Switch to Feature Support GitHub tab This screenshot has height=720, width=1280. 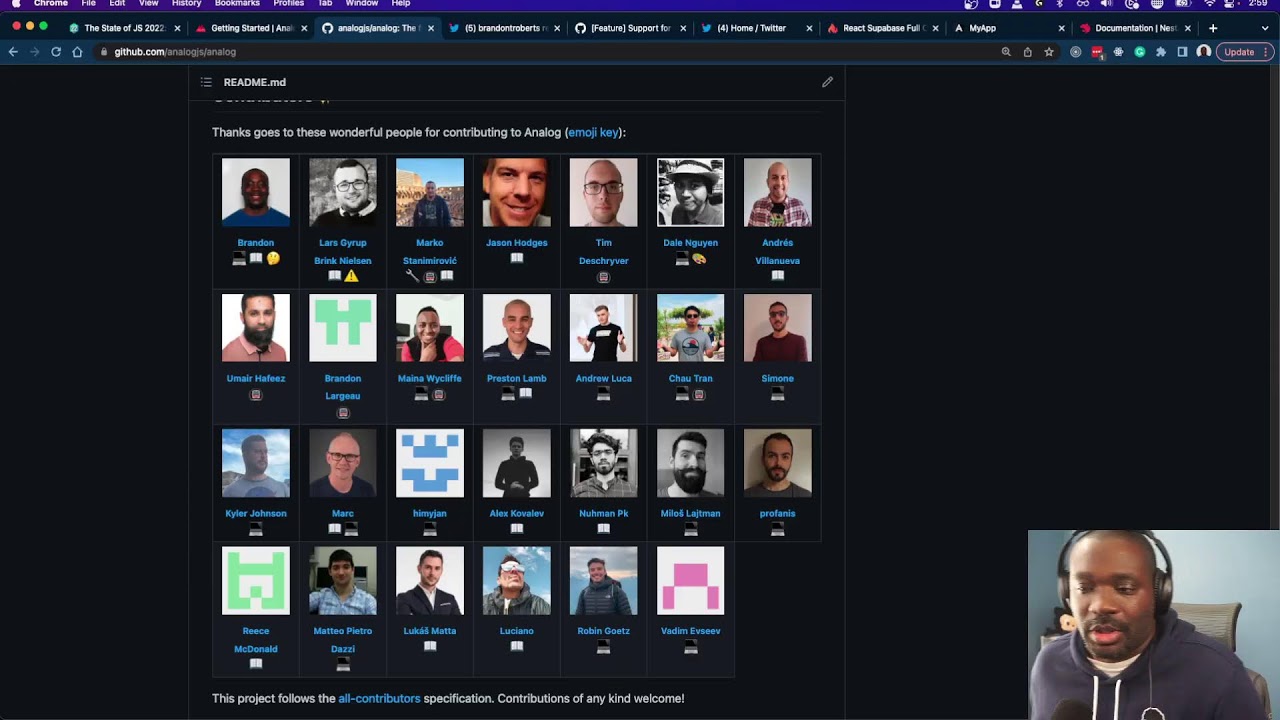click(630, 28)
